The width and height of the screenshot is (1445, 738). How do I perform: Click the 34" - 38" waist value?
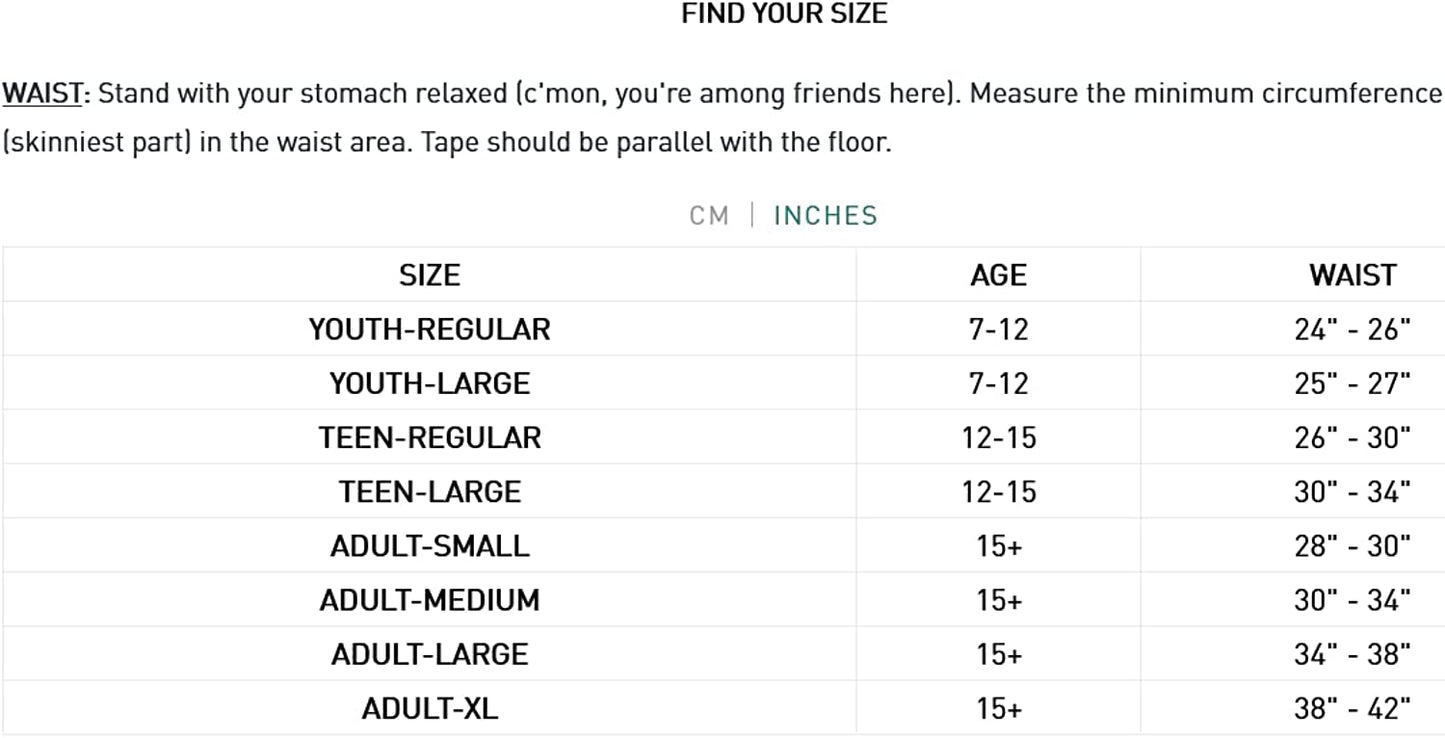1352,654
